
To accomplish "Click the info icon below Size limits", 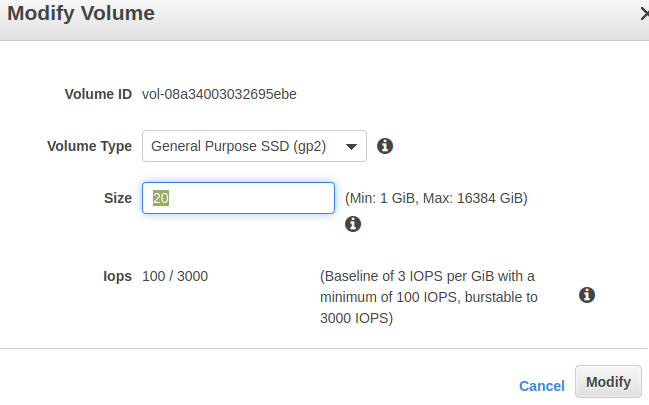I will point(352,224).
